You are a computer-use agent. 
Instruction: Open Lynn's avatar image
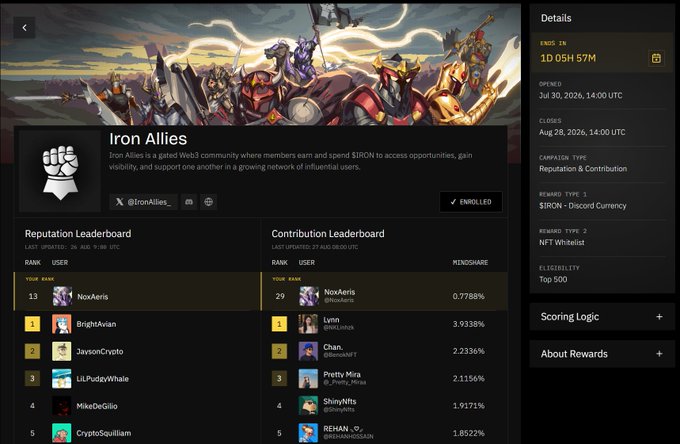click(308, 324)
